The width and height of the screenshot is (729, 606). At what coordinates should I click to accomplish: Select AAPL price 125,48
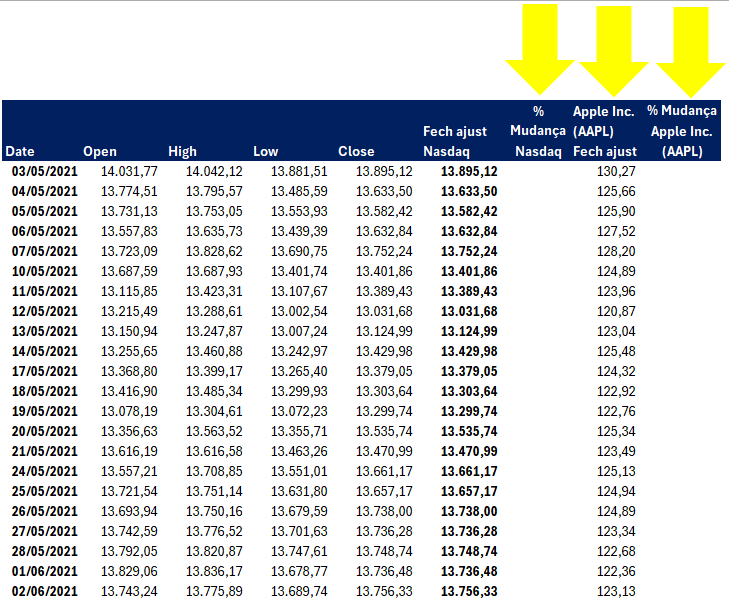pos(616,351)
